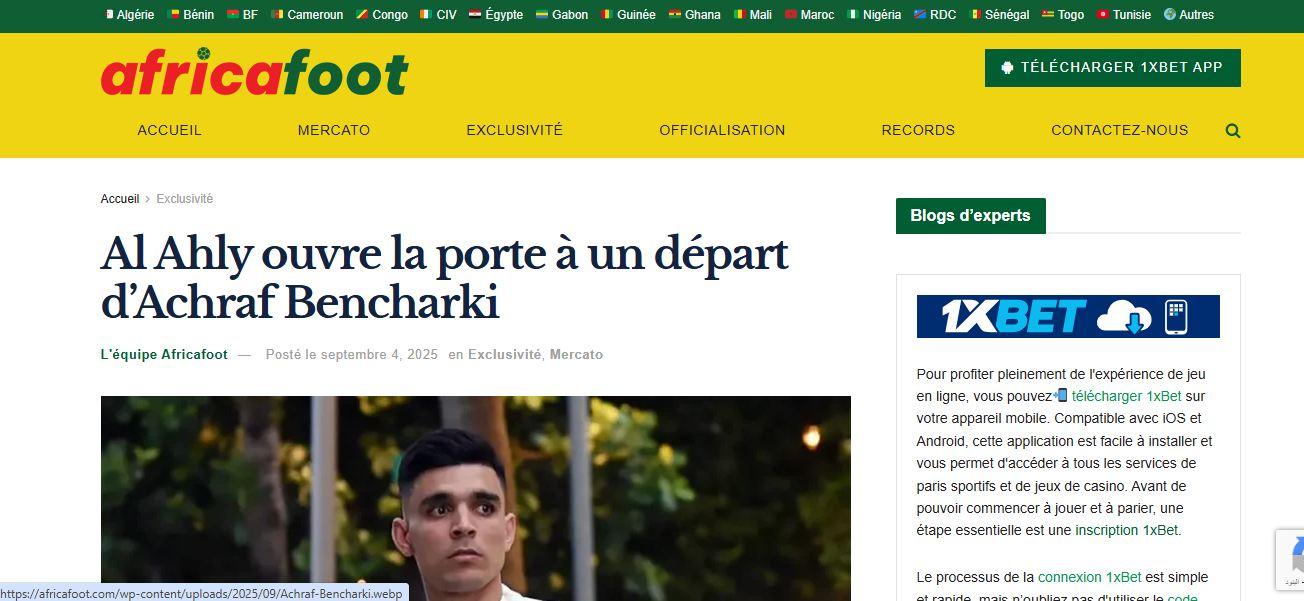Click the Maroc flag icon
Image resolution: width=1304 pixels, height=601 pixels.
click(x=791, y=15)
